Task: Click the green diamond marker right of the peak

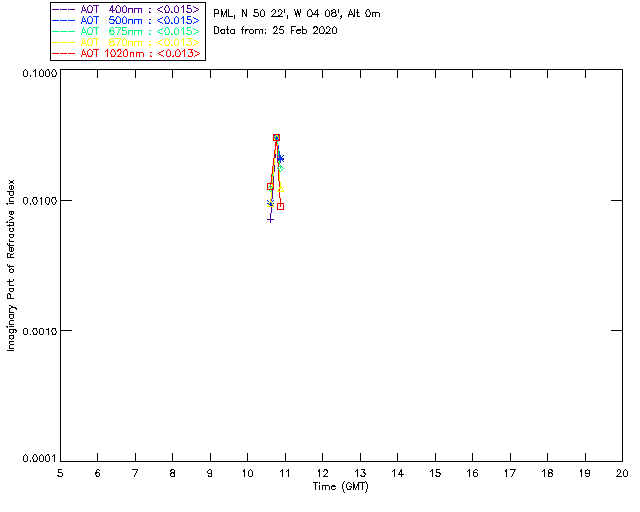Action: [x=280, y=168]
